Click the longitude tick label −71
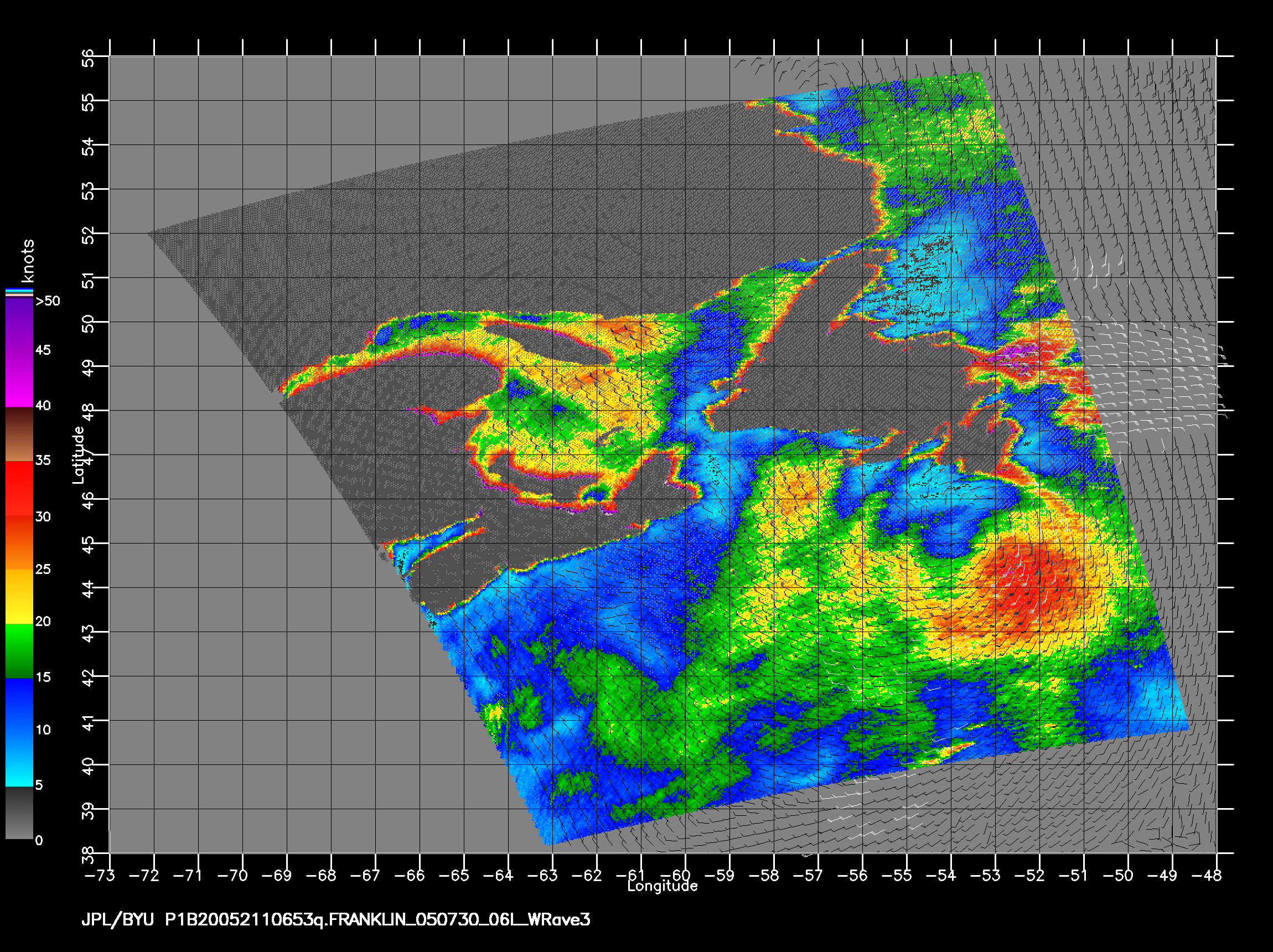The height and width of the screenshot is (952, 1273). [x=188, y=876]
